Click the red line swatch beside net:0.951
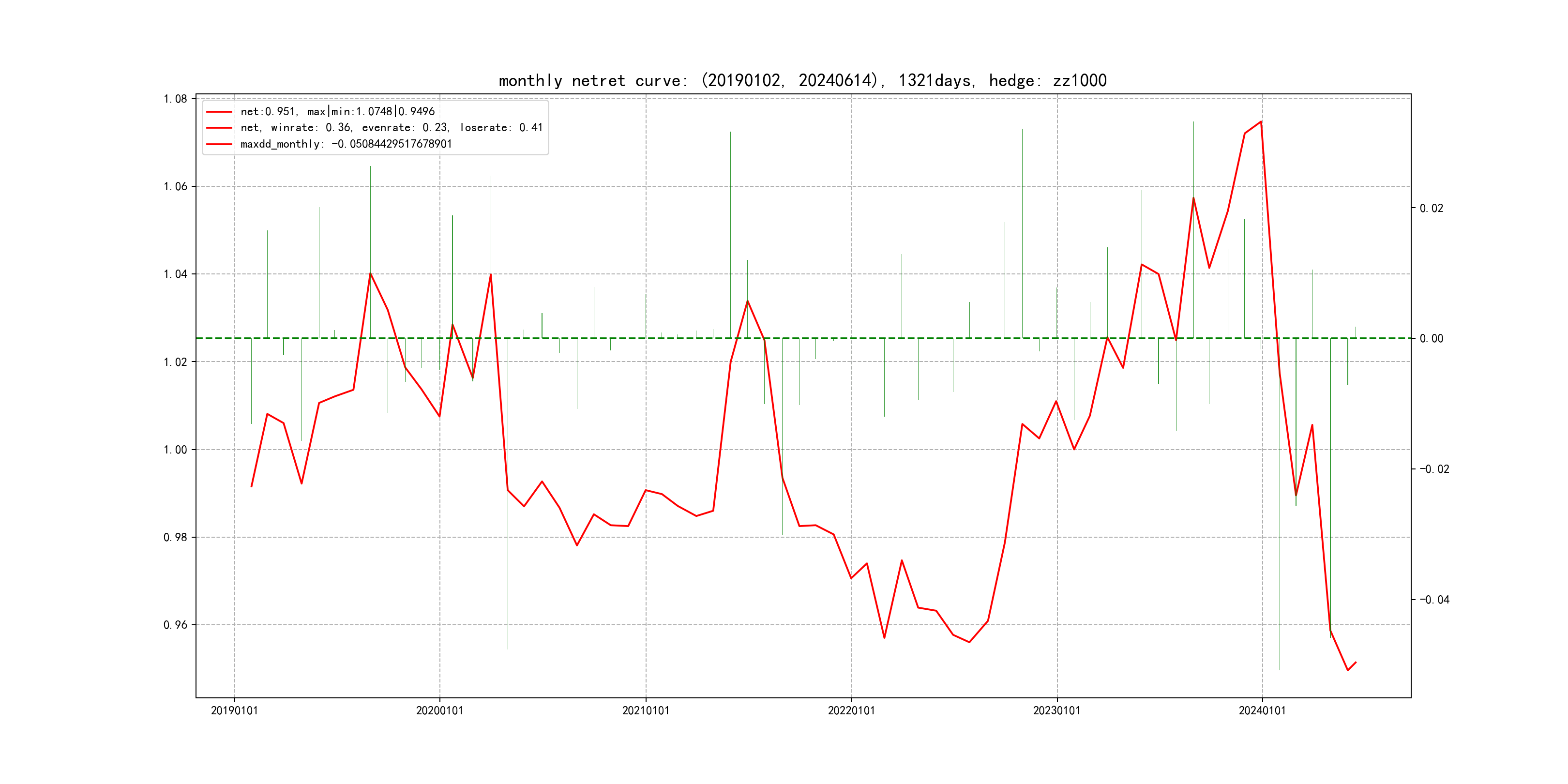Image resolution: width=1568 pixels, height=784 pixels. click(x=219, y=112)
